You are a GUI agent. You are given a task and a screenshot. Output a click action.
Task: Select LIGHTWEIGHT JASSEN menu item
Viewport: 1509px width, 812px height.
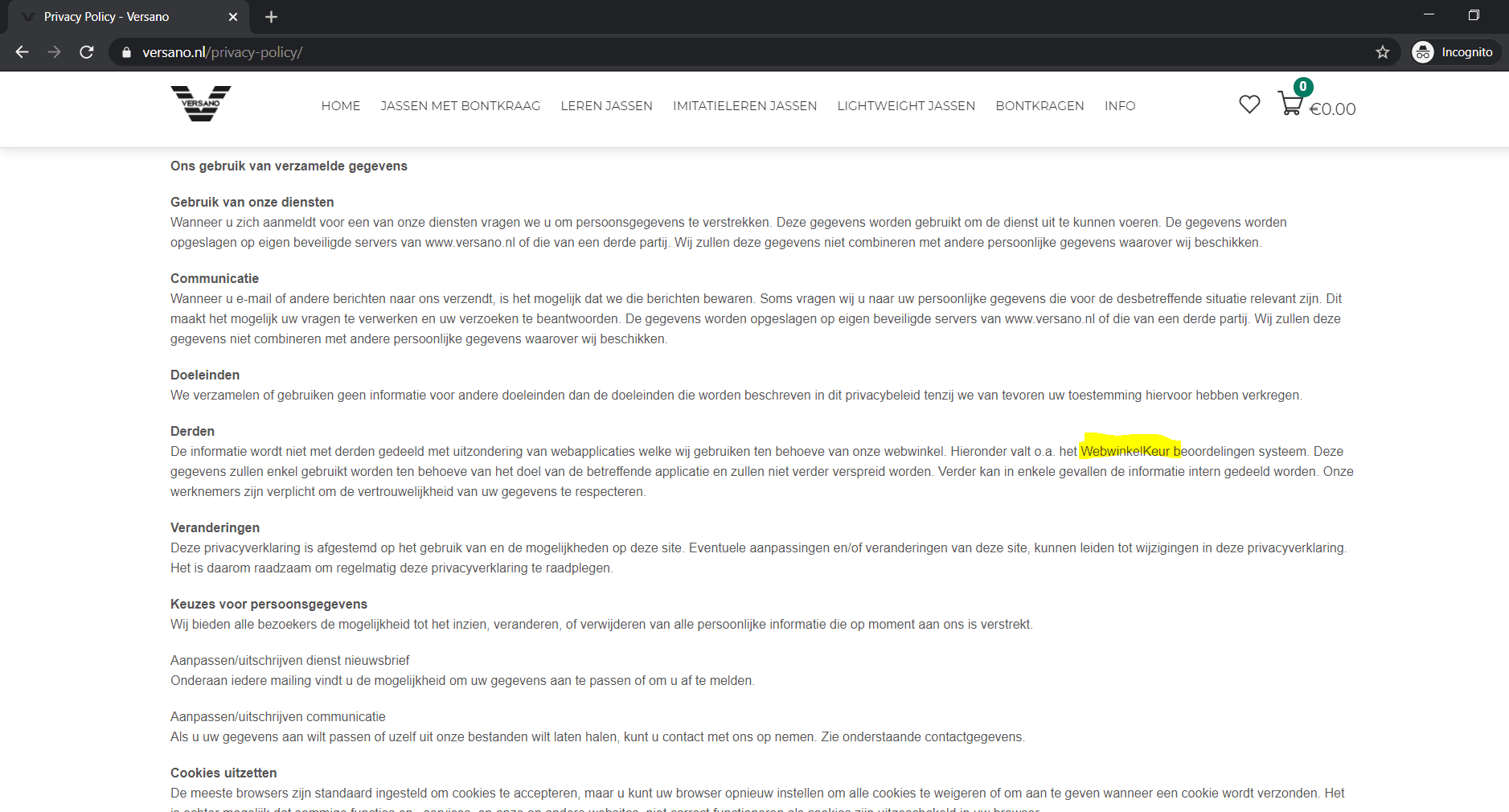[905, 106]
